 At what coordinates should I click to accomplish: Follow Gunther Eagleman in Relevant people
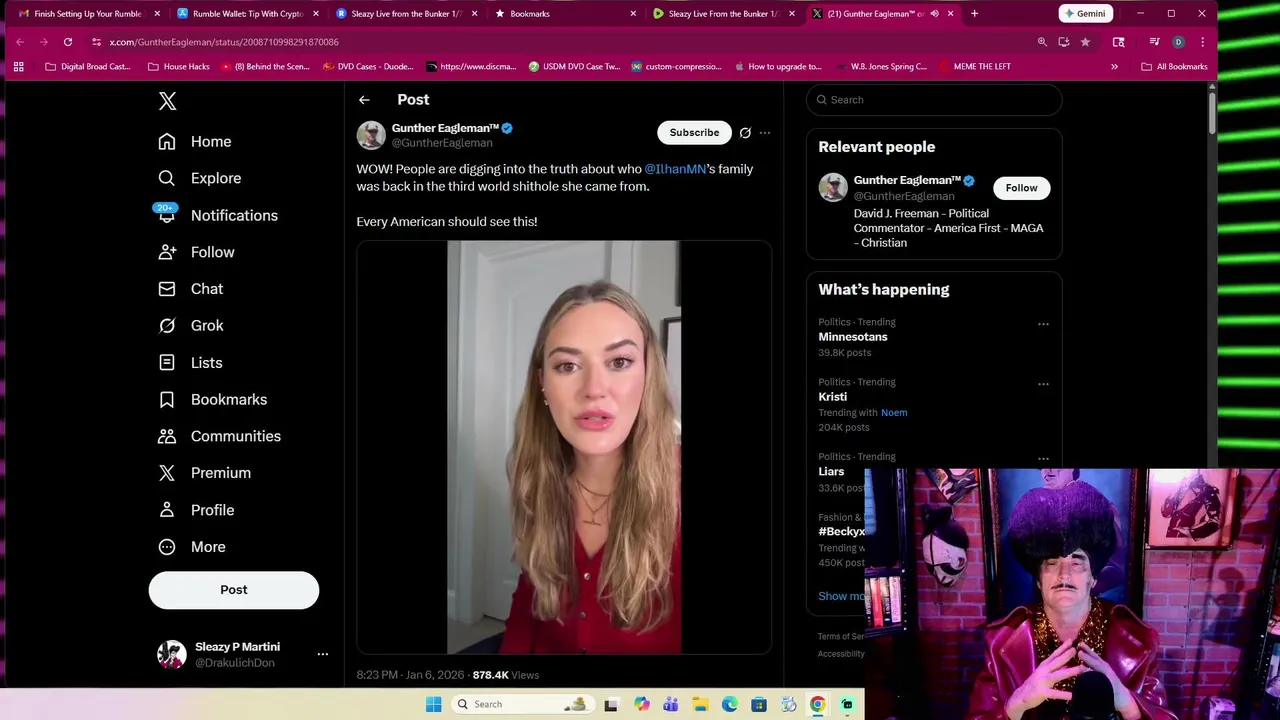pyautogui.click(x=1021, y=188)
